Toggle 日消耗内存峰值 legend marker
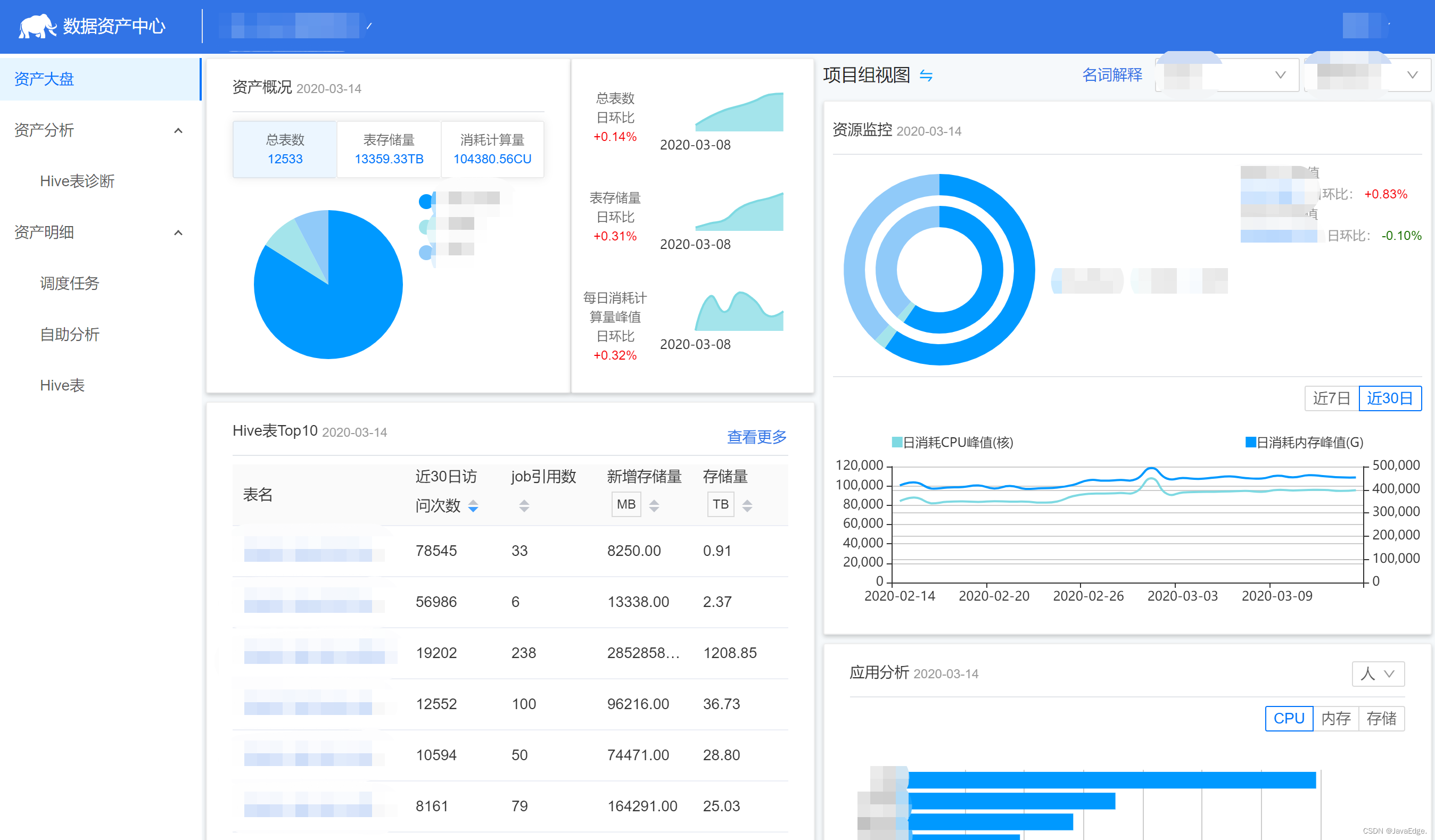The height and width of the screenshot is (840, 1435). 1250,442
